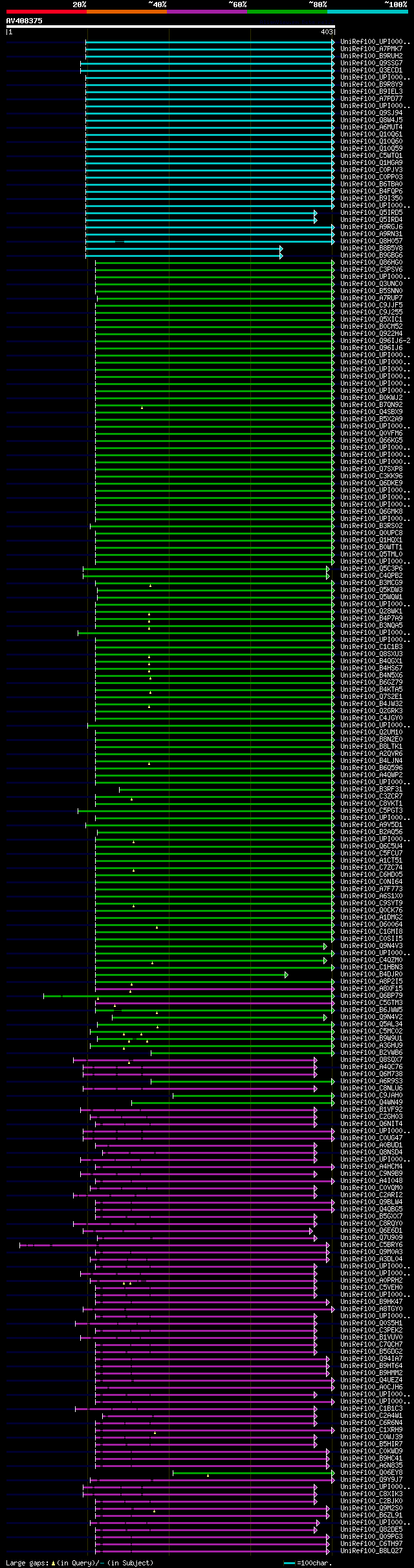The width and height of the screenshot is (414, 1568).
Task: Select the UniRef100_Q8H057 label
Action: [x=371, y=241]
